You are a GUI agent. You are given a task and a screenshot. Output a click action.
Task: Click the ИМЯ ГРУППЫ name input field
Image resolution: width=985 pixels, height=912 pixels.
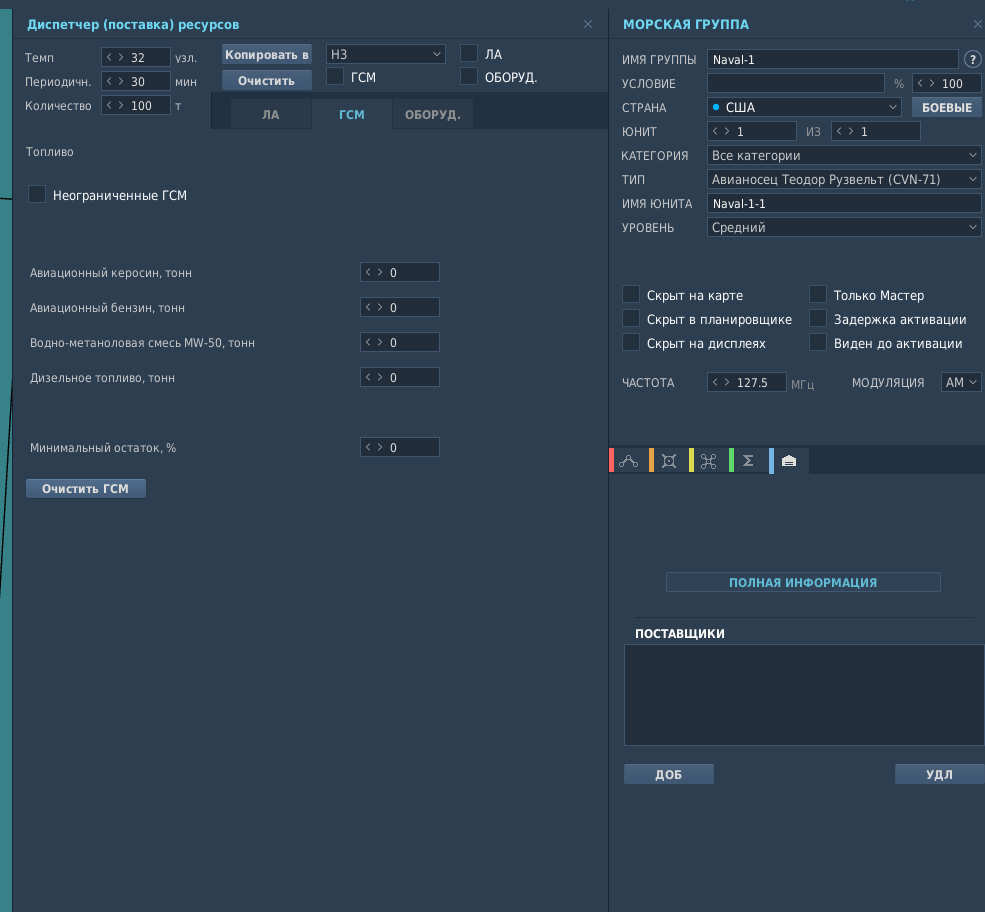pyautogui.click(x=832, y=60)
